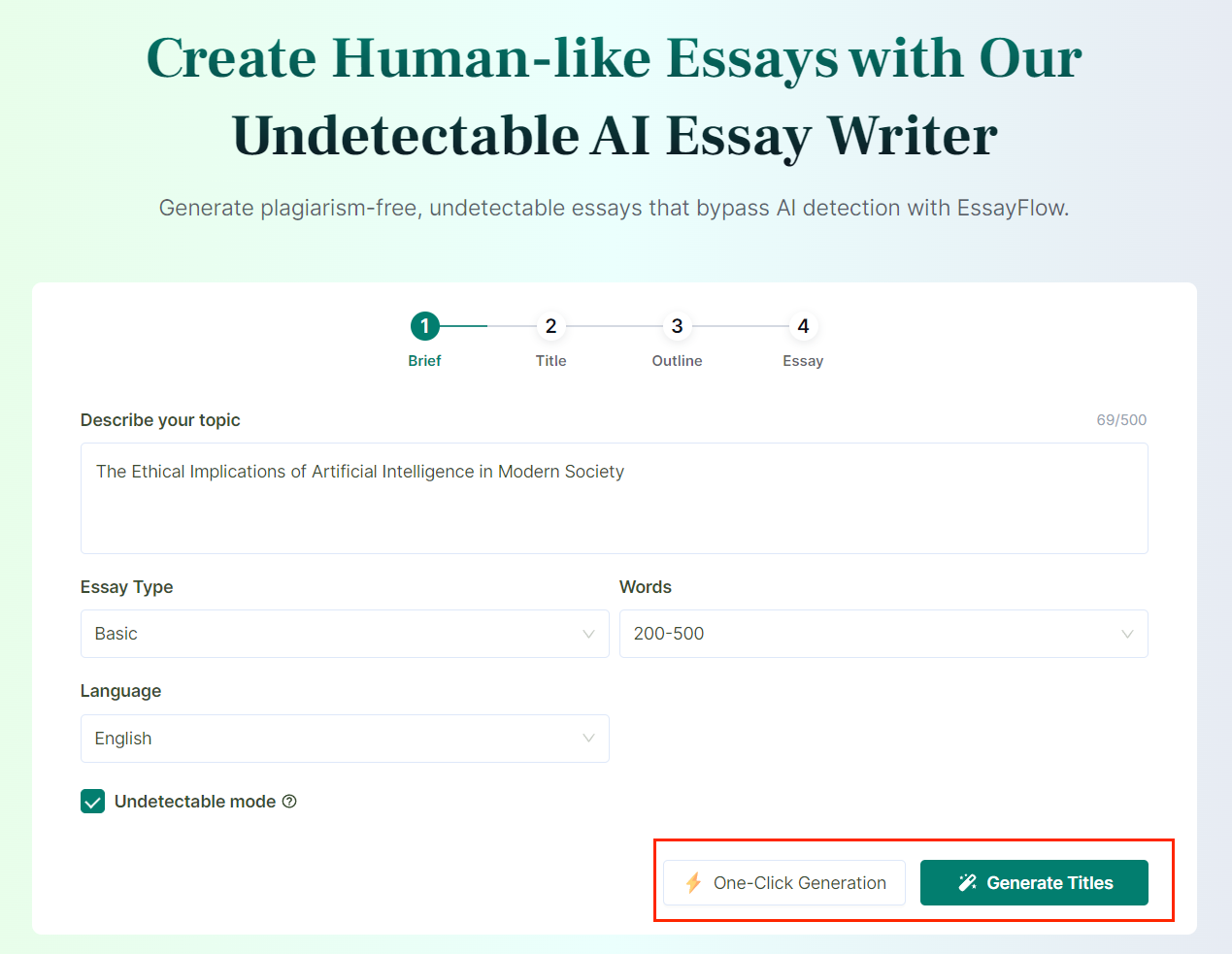Viewport: 1232px width, 954px height.
Task: Uncheck the Undetectable mode checkbox
Action: (93, 802)
